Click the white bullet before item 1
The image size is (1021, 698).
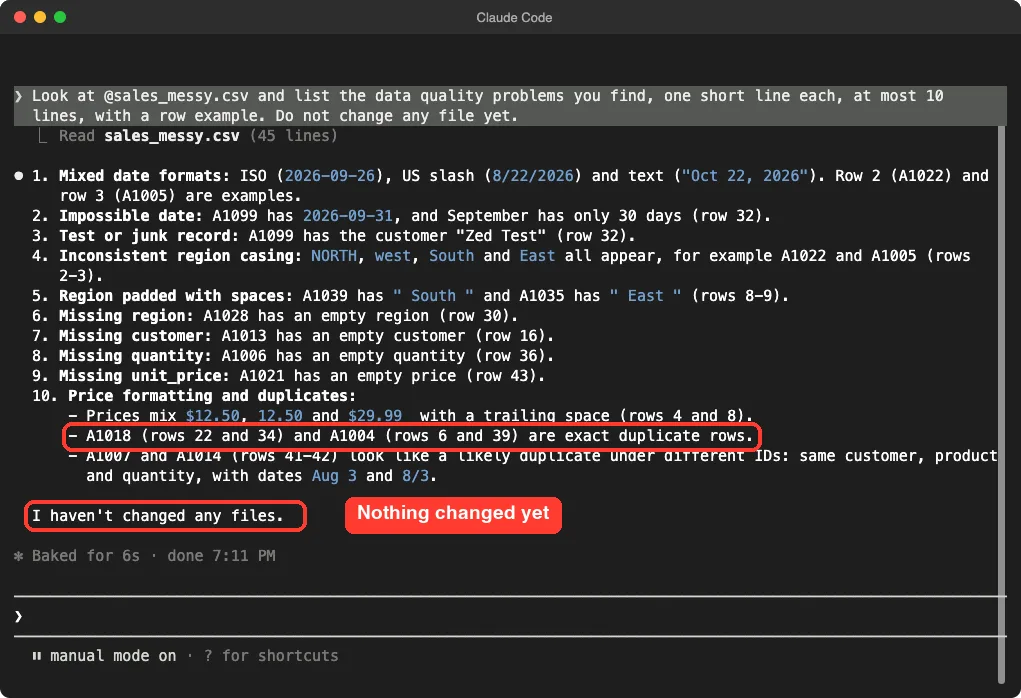pyautogui.click(x=19, y=176)
